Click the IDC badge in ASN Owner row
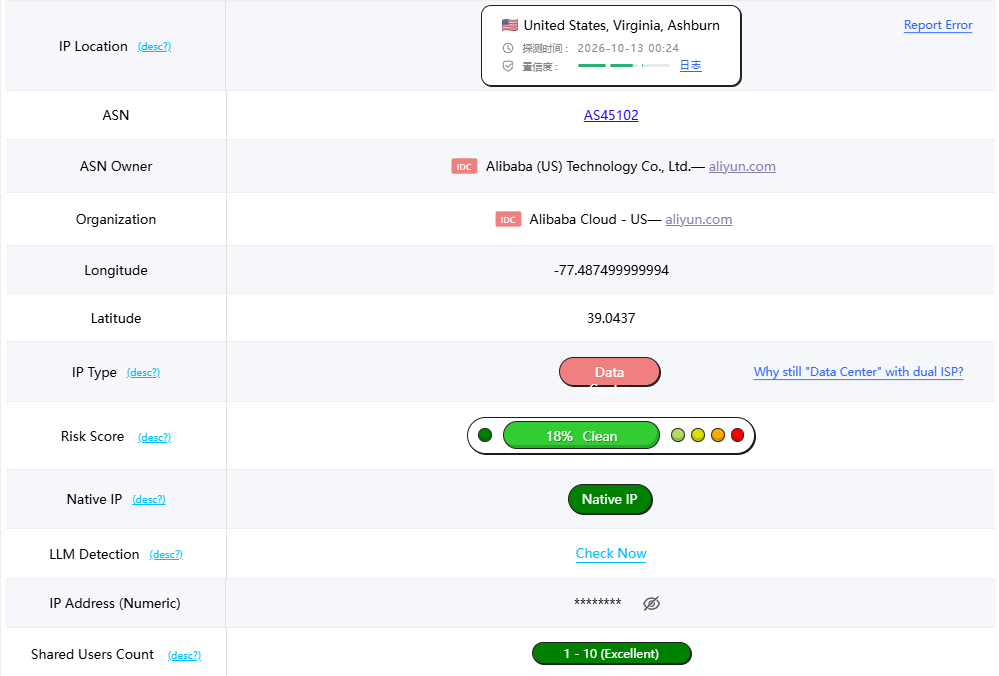999x676 pixels. pos(464,167)
